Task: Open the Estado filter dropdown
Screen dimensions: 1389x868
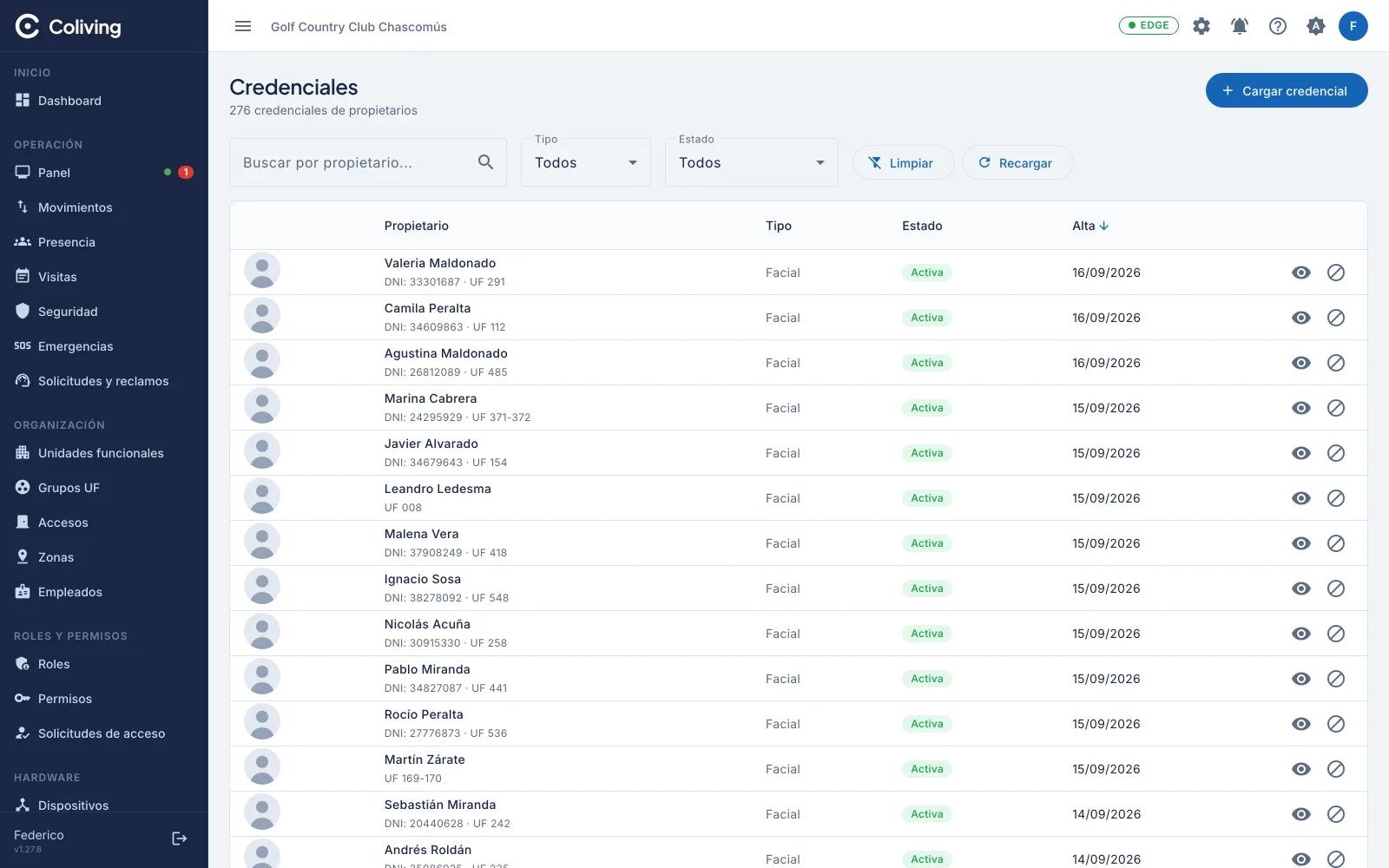Action: pos(752,162)
